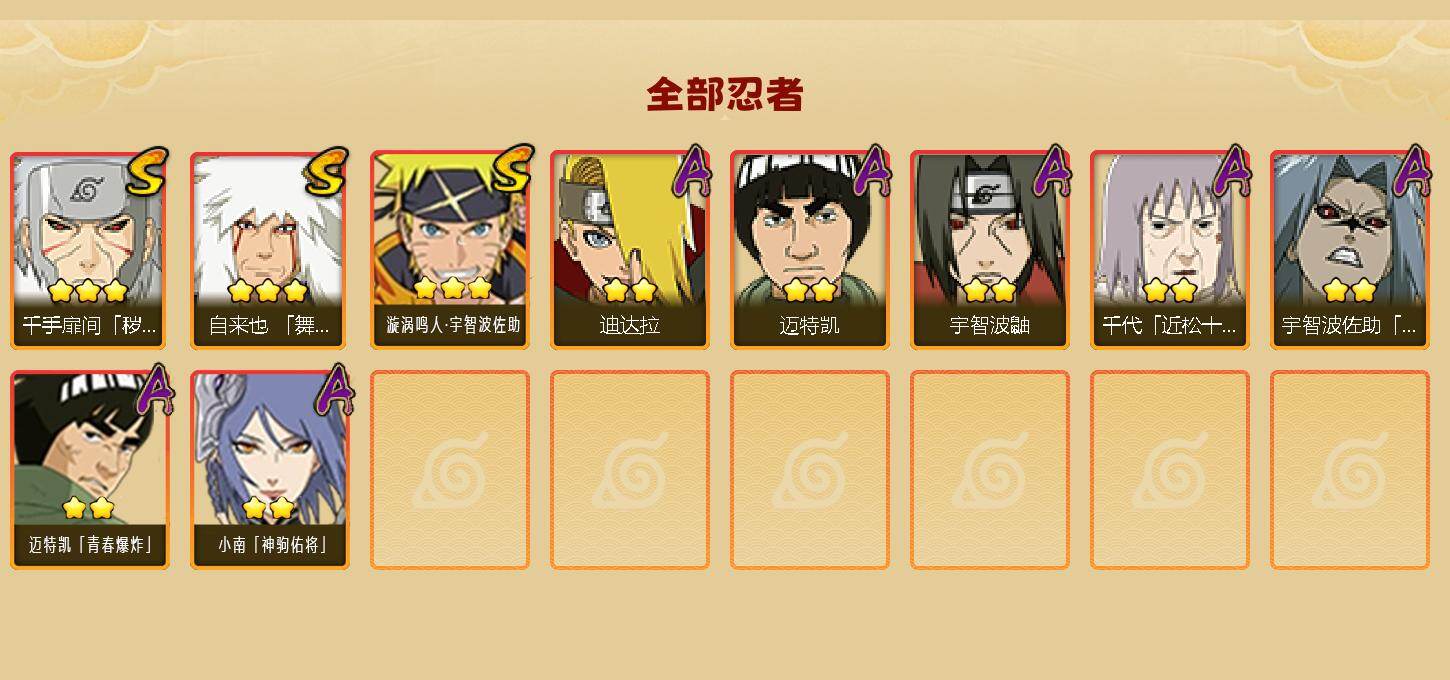Click the first empty ninja slot after 小南
Viewport: 1450px width, 680px height.
449,470
